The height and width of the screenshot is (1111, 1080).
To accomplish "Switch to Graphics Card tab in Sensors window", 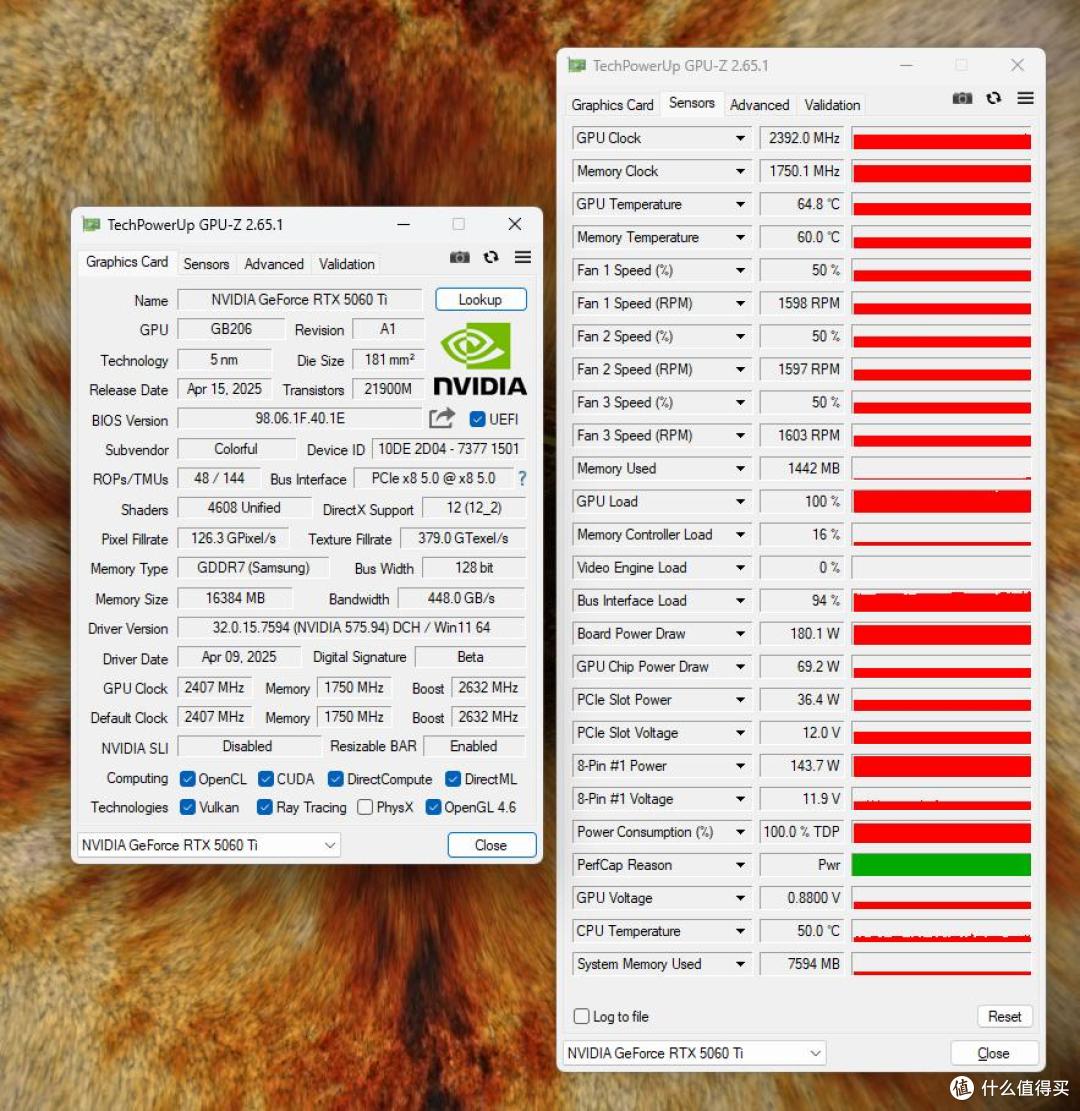I will point(612,105).
